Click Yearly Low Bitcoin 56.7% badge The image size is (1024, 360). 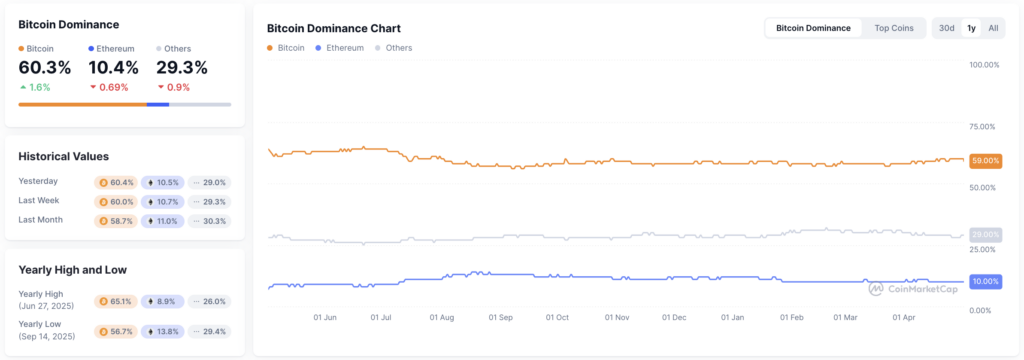[116, 332]
